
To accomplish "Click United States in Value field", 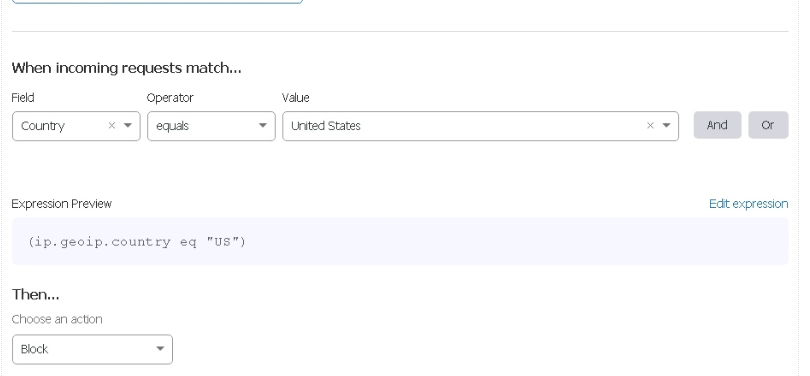I will [325, 126].
